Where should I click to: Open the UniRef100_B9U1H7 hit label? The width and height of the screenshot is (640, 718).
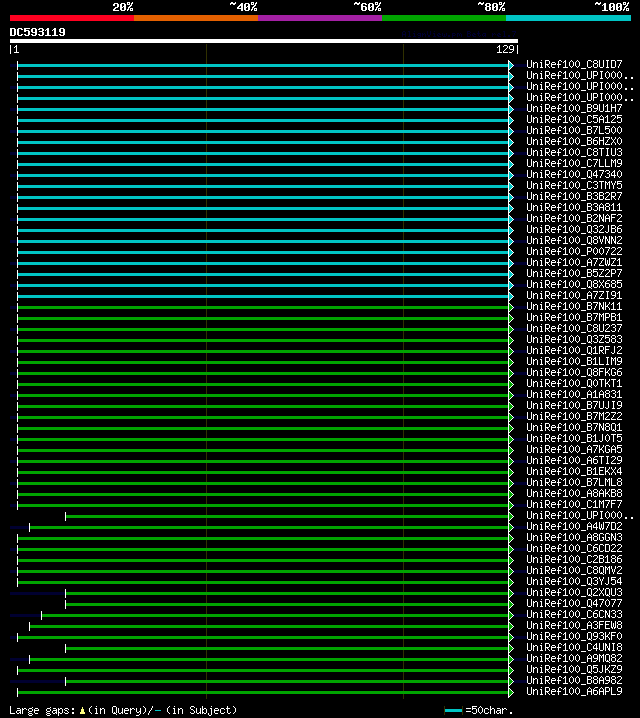click(574, 108)
